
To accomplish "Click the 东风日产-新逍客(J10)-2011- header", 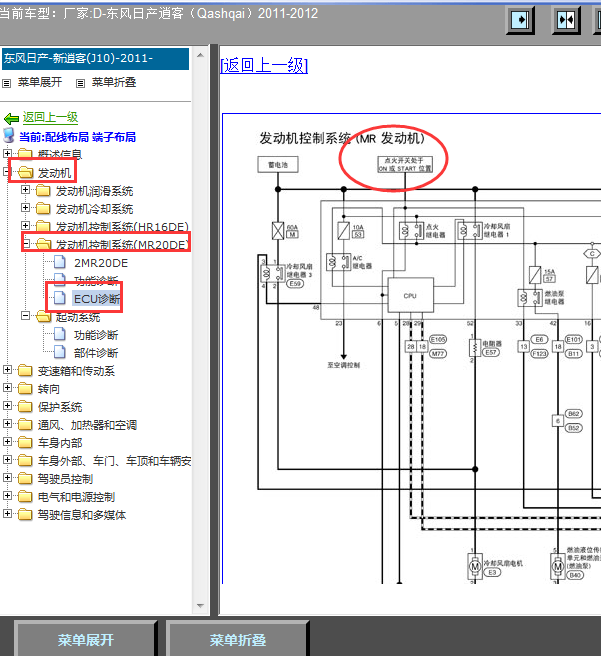I will tap(96, 59).
